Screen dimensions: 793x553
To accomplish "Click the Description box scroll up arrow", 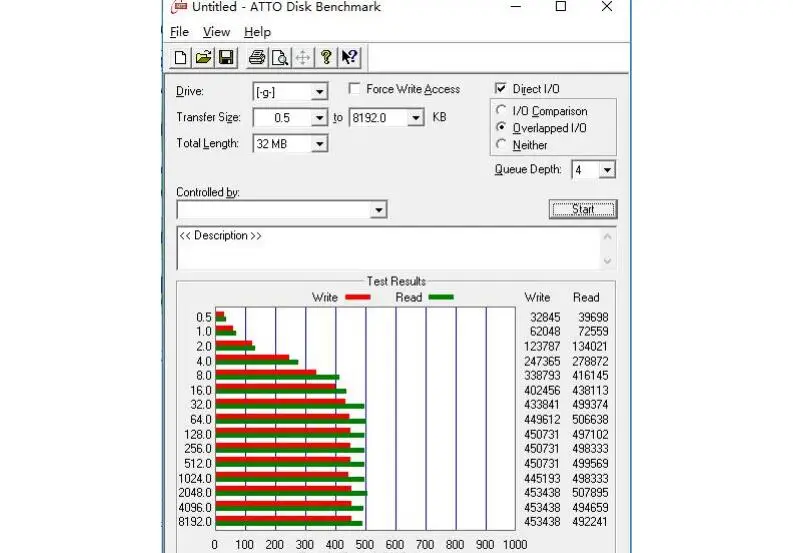I will pos(607,236).
